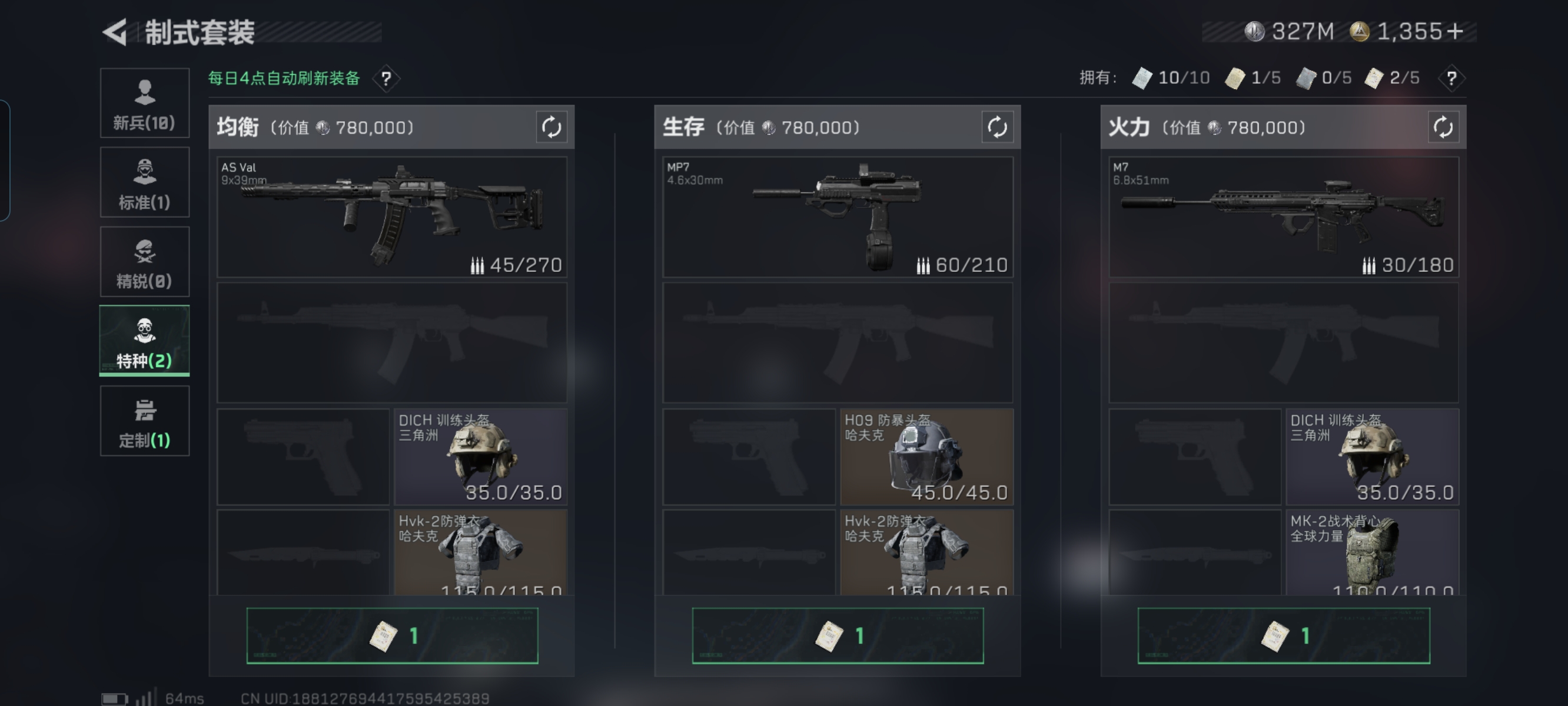Viewport: 1568px width, 706px height.
Task: Refresh the 生存 loadout set
Action: pos(997,127)
